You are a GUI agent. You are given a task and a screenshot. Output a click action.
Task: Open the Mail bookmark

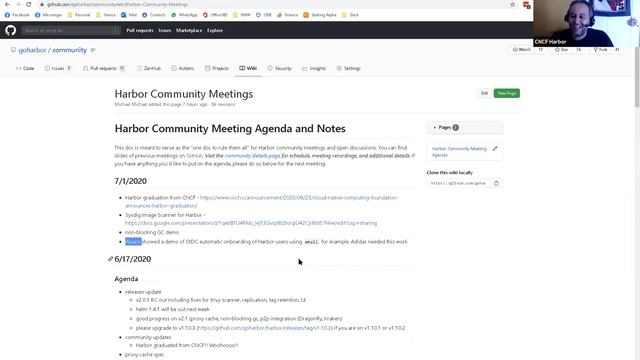coord(129,15)
